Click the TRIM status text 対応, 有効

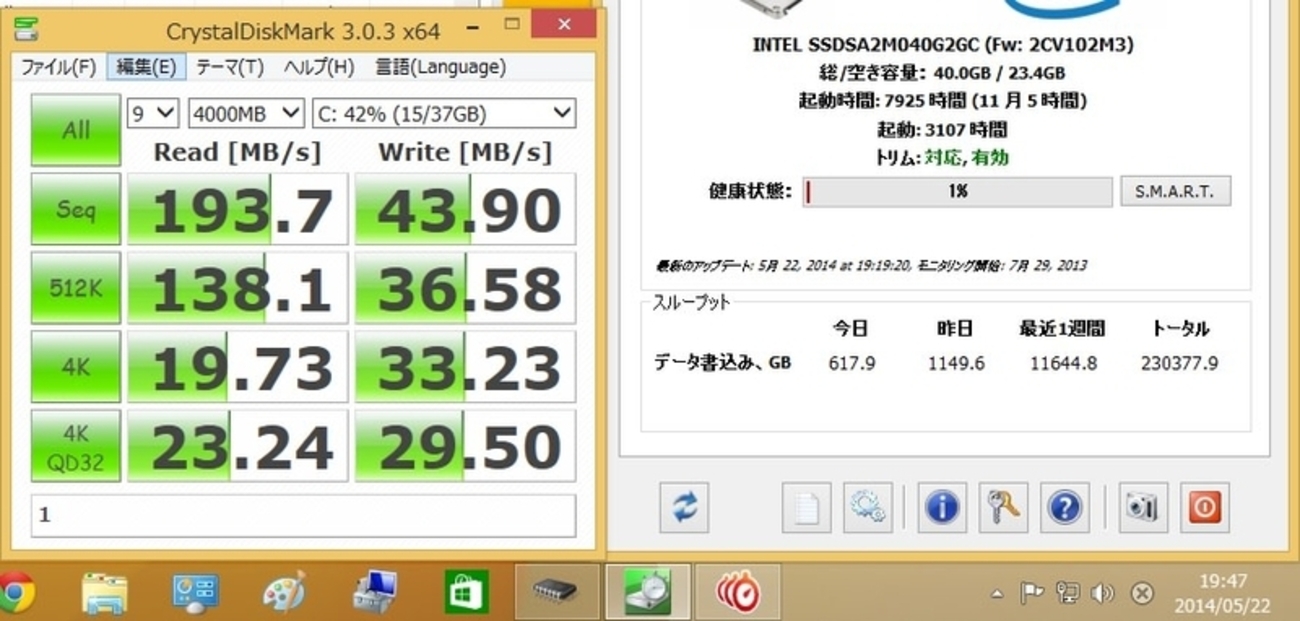point(966,157)
